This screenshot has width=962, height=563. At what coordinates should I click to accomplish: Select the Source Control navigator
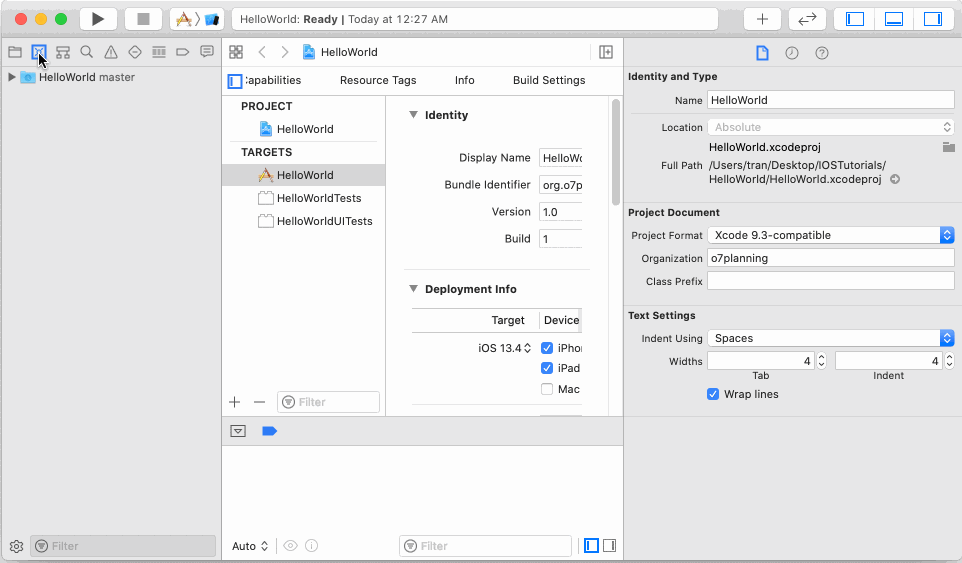(39, 52)
